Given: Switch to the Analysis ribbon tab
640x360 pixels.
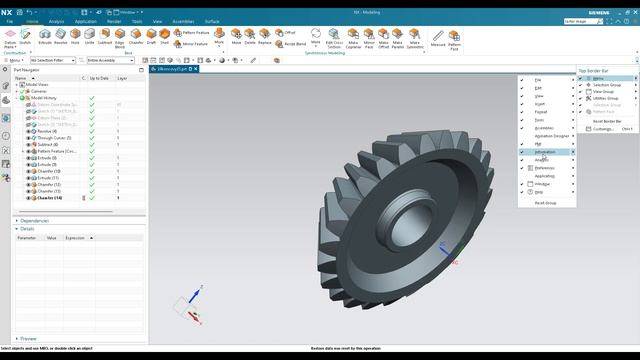Looking at the screenshot, I should pyautogui.click(x=56, y=21).
